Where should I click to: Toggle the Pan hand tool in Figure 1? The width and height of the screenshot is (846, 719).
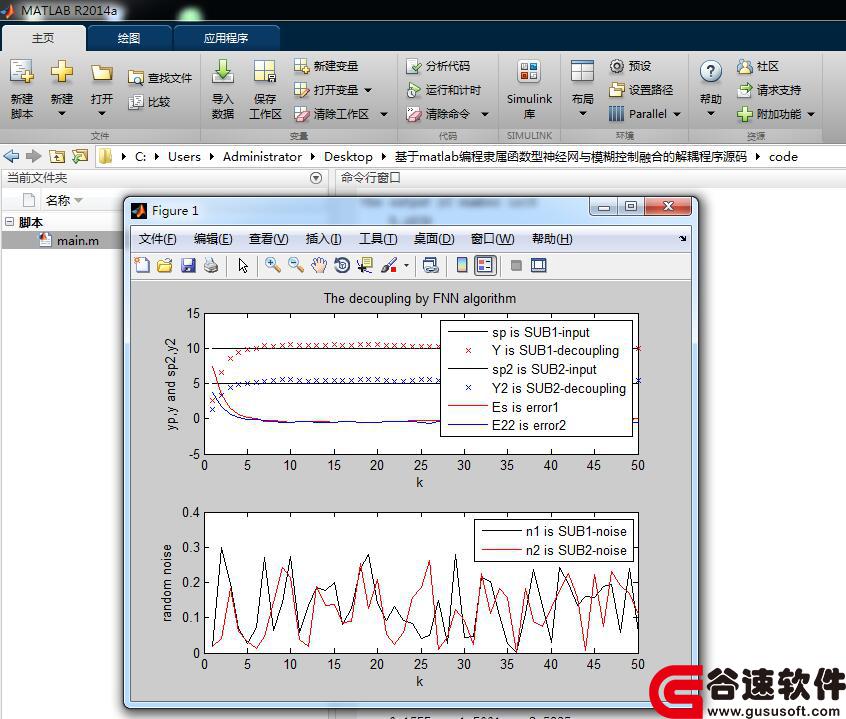tap(319, 265)
